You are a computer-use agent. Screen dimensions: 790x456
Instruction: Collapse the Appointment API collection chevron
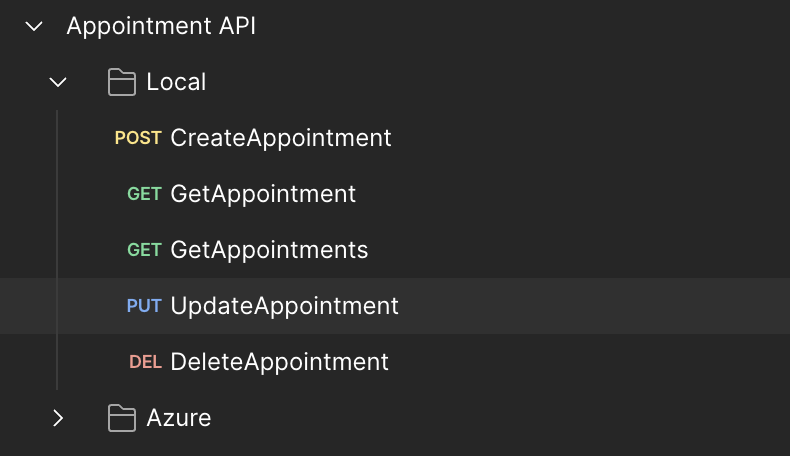tap(34, 26)
